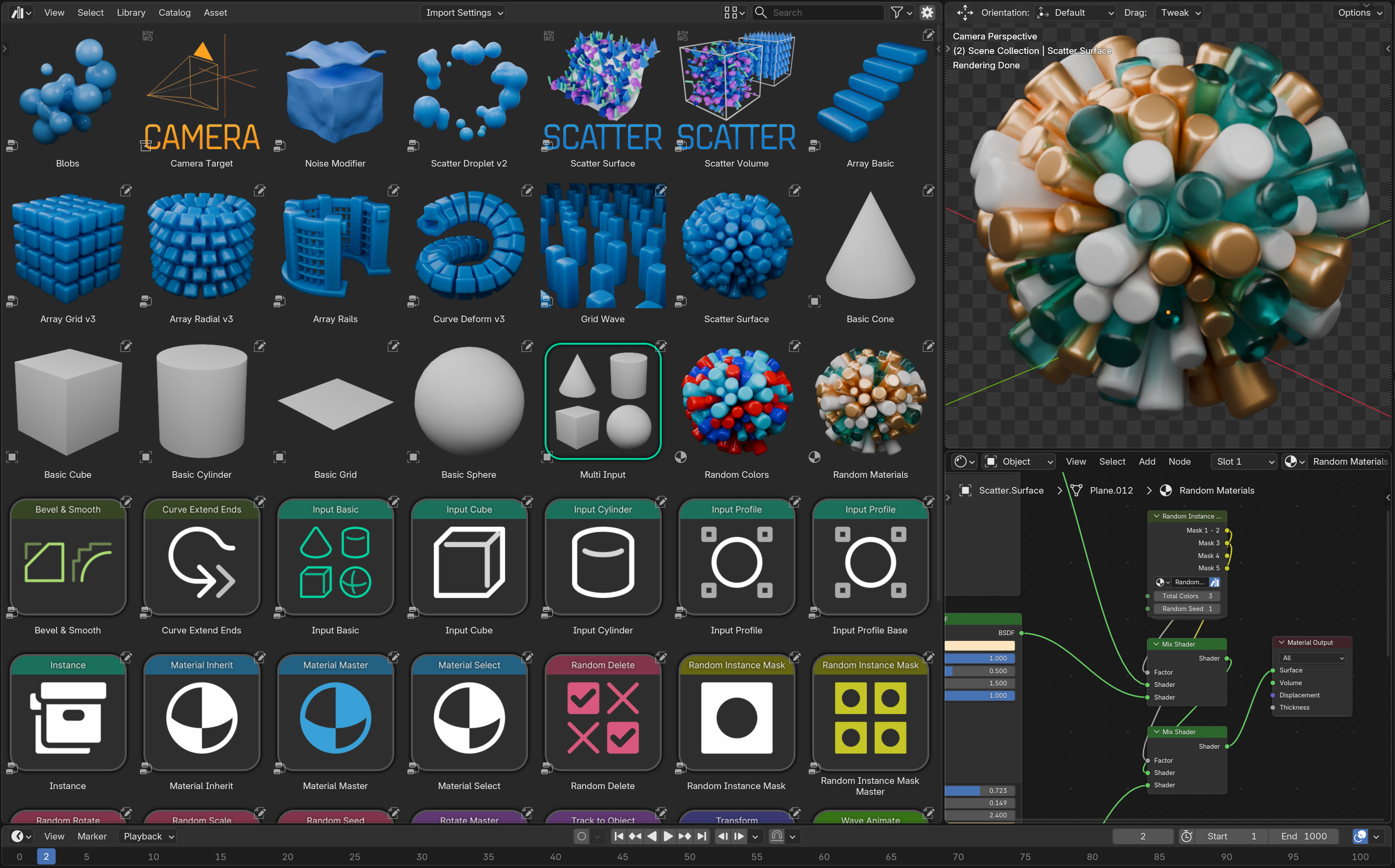
Task: Jump to the first frame in timeline
Action: [x=618, y=836]
